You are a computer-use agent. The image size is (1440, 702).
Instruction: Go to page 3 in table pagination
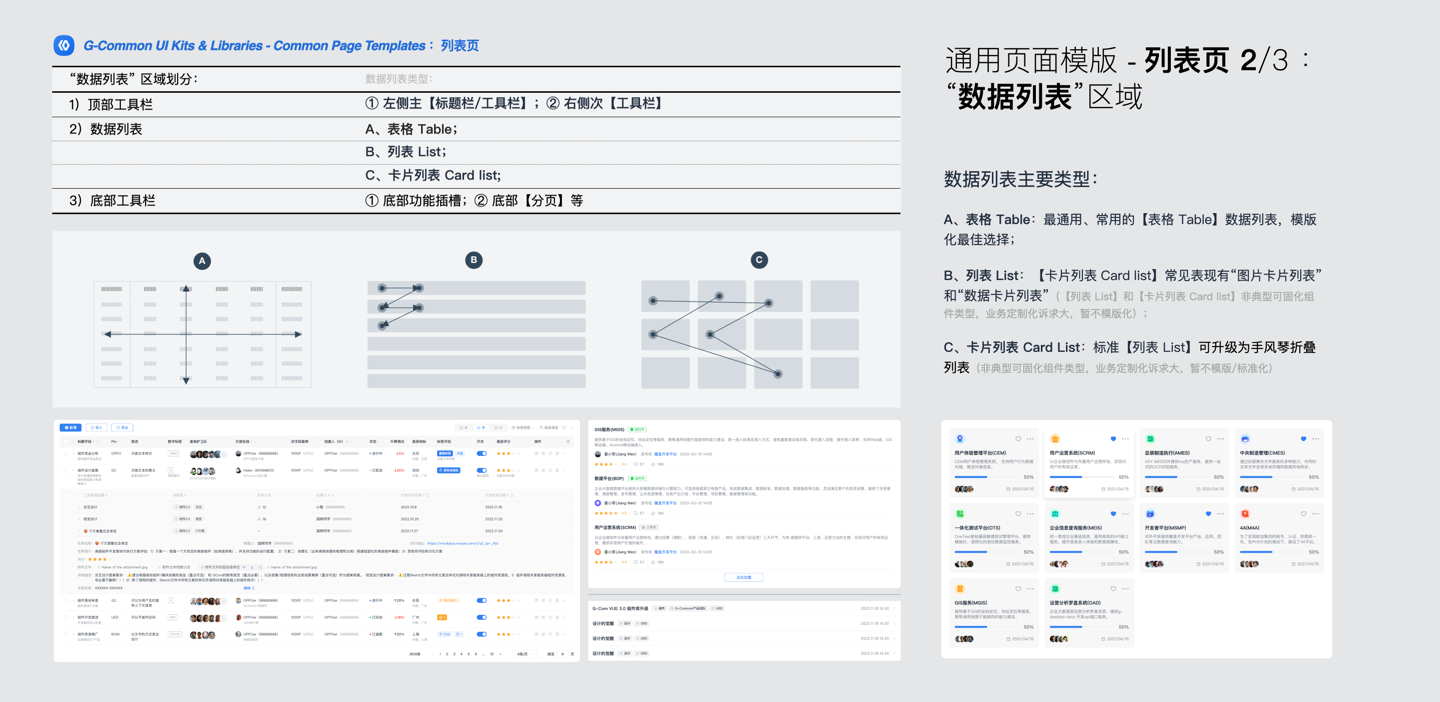[x=454, y=654]
